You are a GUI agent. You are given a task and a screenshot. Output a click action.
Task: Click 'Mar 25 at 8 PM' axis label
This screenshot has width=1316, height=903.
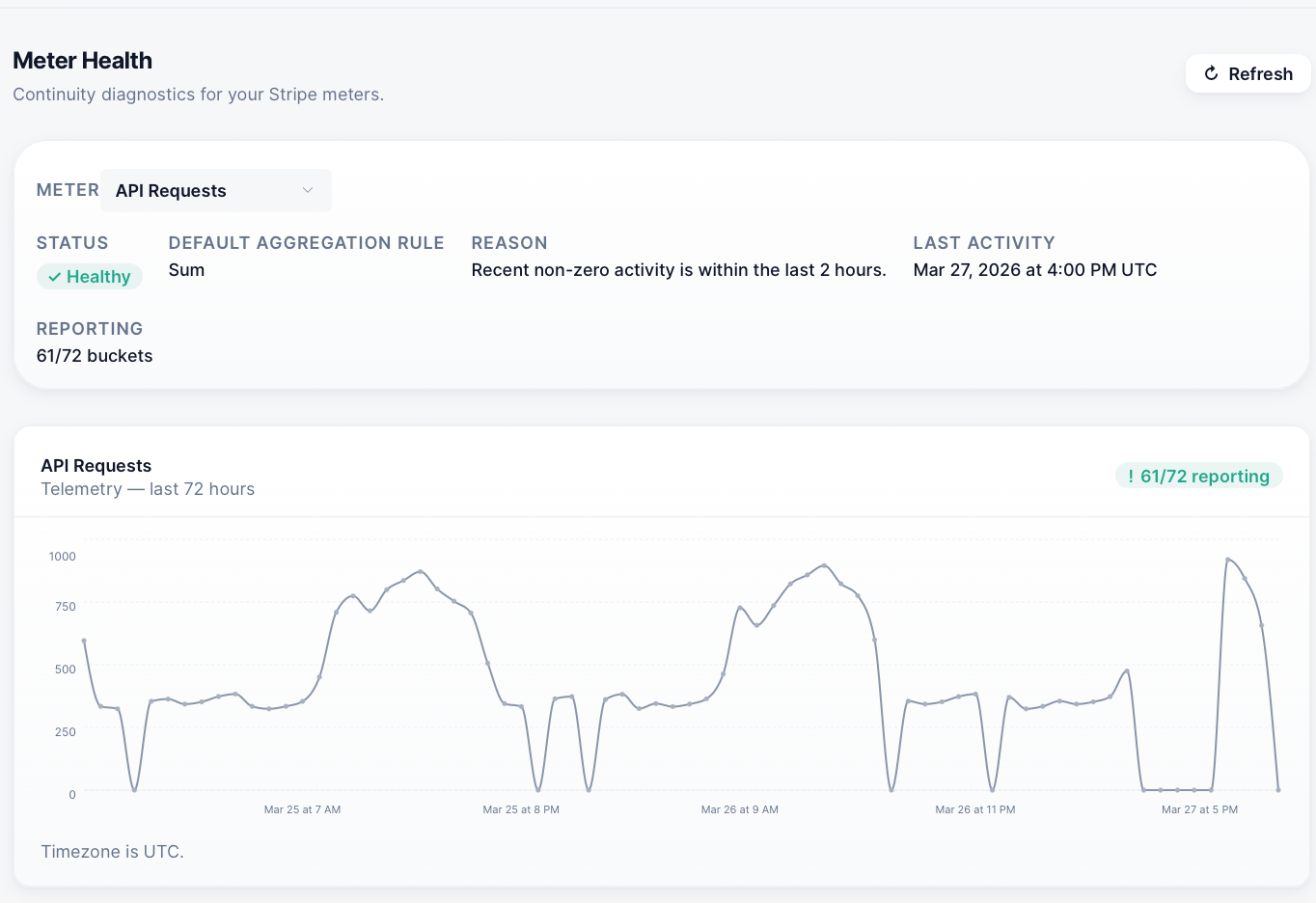(521, 809)
